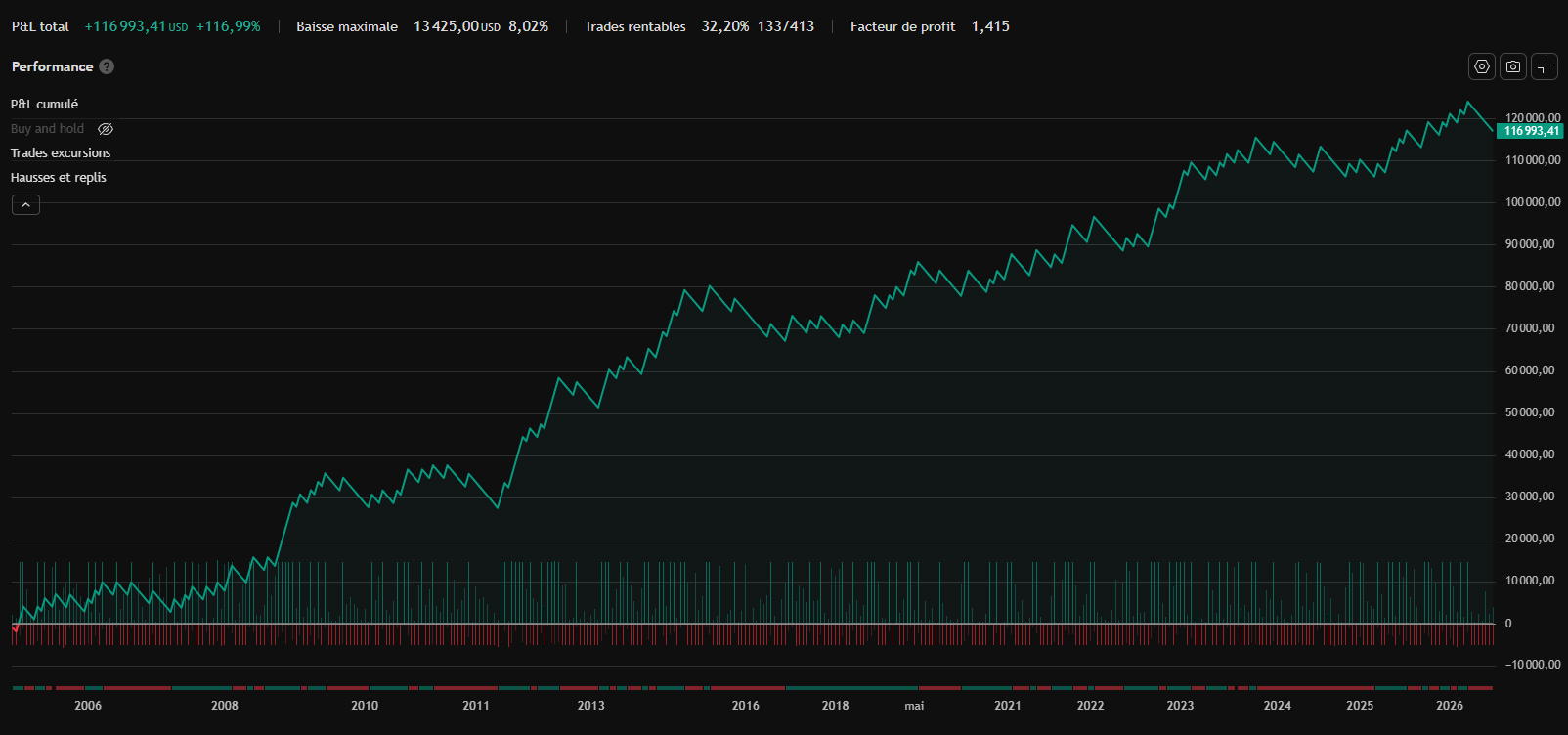Image resolution: width=1568 pixels, height=735 pixels.
Task: Click the trade count 133/413
Action: pyautogui.click(x=786, y=26)
